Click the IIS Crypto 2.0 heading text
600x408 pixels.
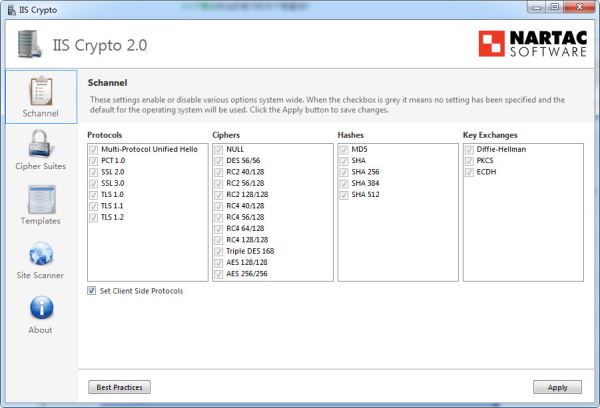(x=100, y=45)
